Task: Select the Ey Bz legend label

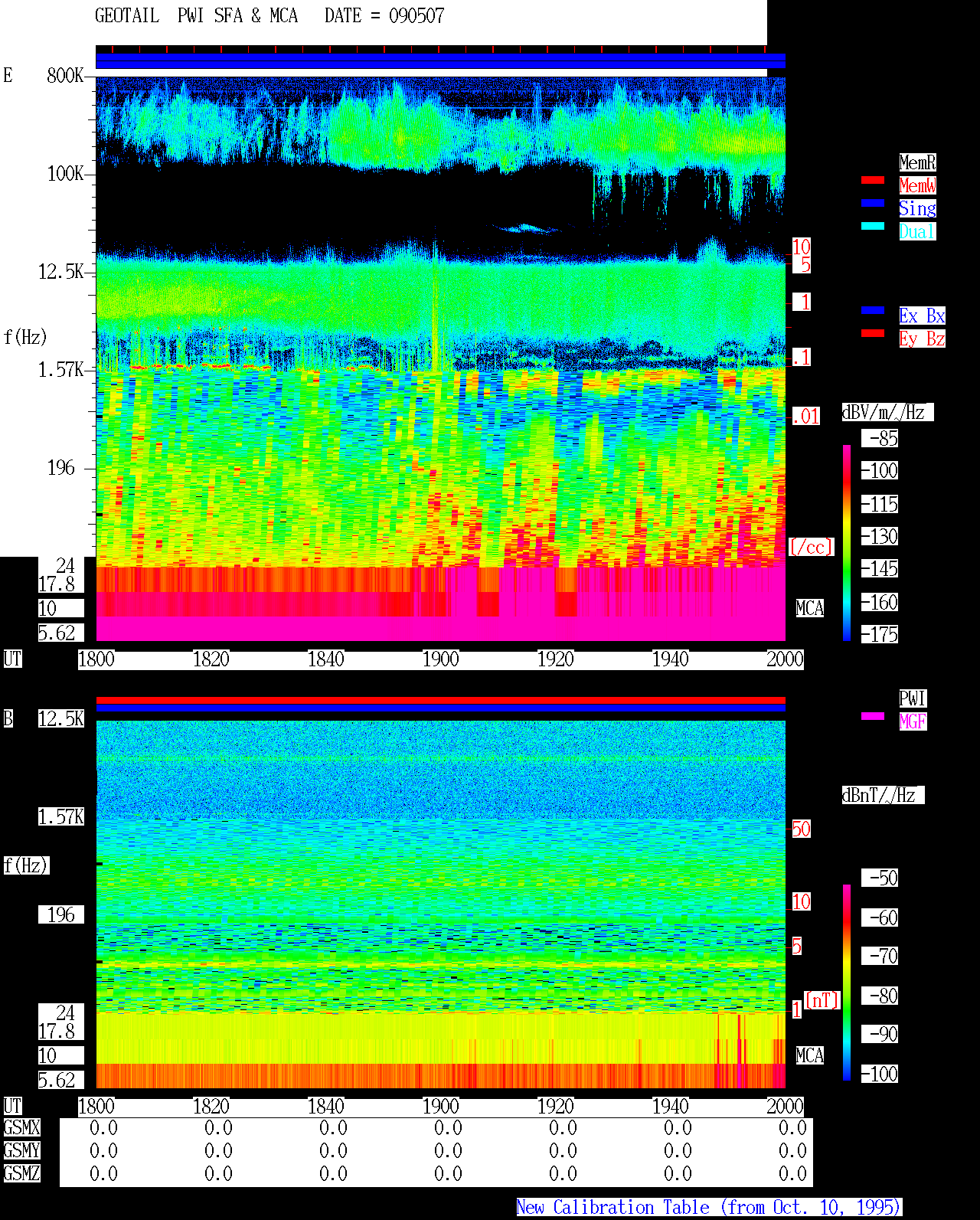Action: pos(922,339)
